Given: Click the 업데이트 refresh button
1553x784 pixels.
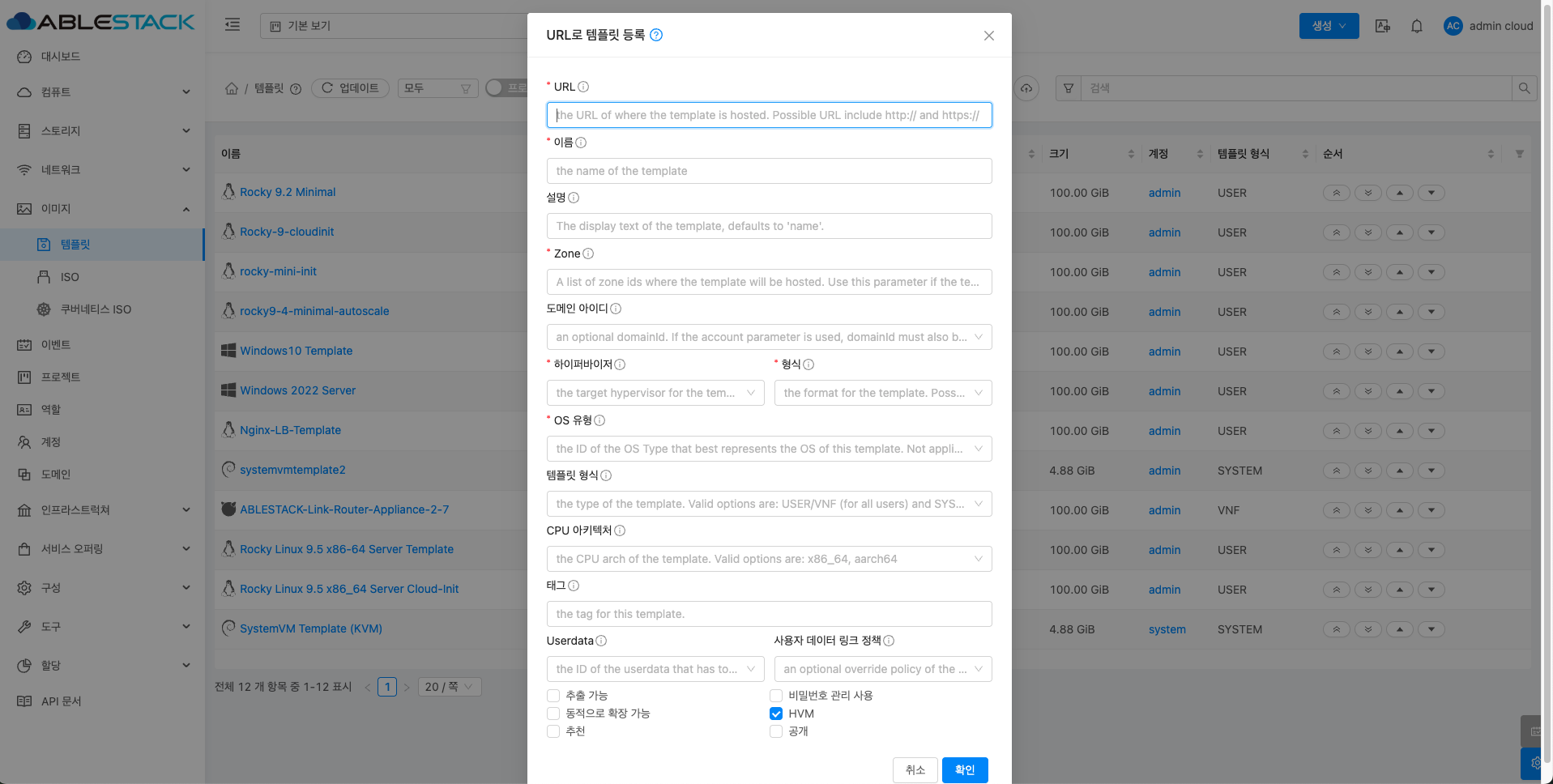Looking at the screenshot, I should [x=350, y=88].
